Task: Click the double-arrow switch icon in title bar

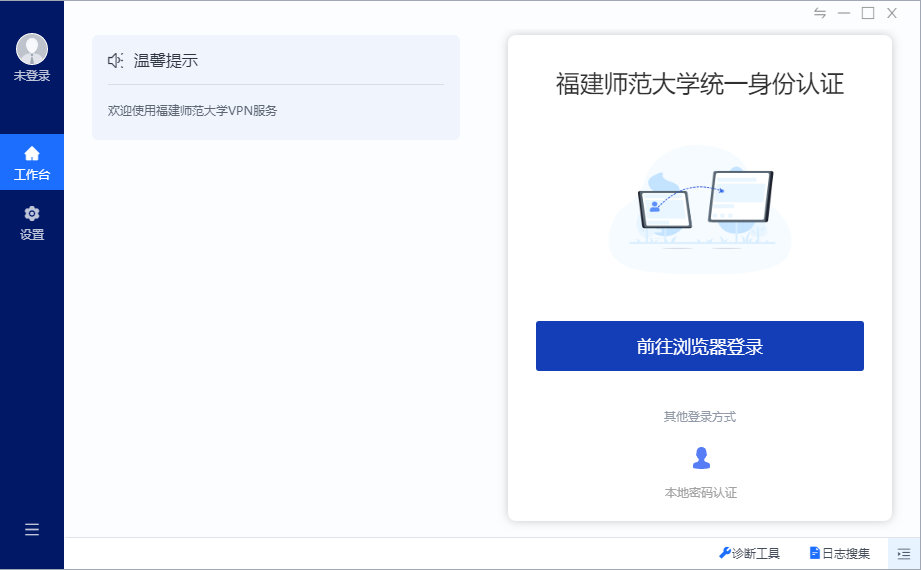Action: 820,13
